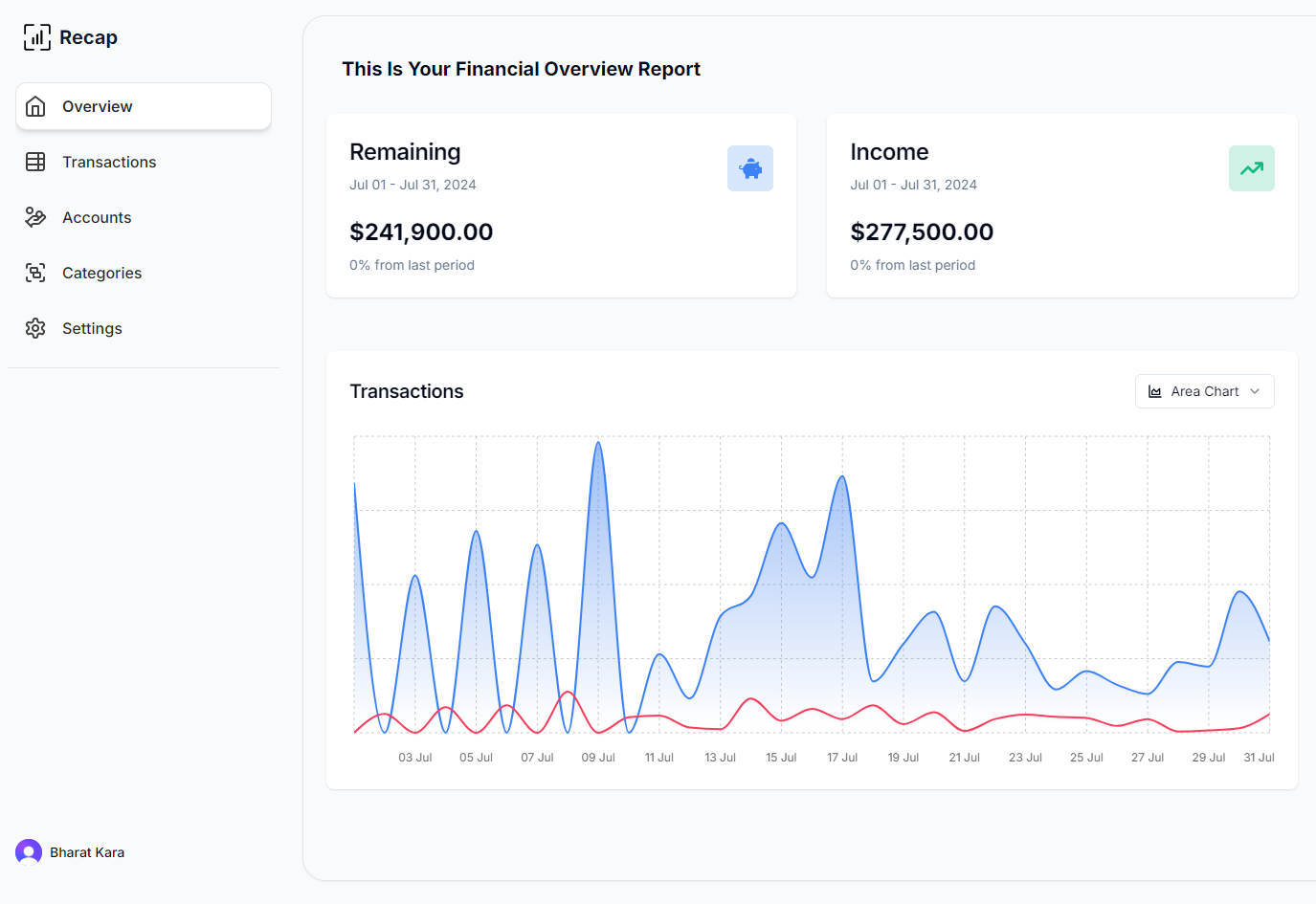Open the Accounts menu item

144,217
